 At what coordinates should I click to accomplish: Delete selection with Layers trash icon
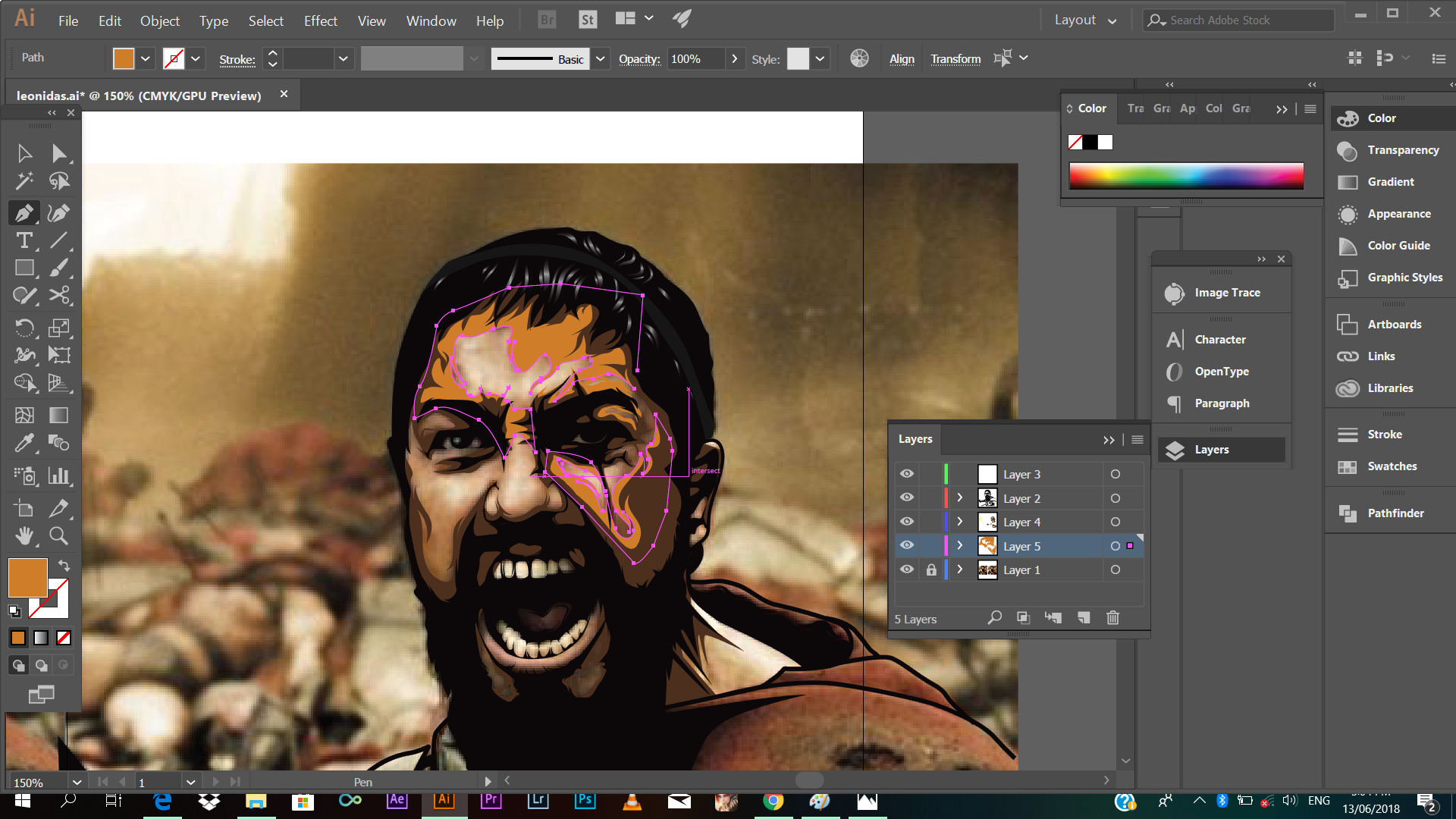(x=1112, y=618)
